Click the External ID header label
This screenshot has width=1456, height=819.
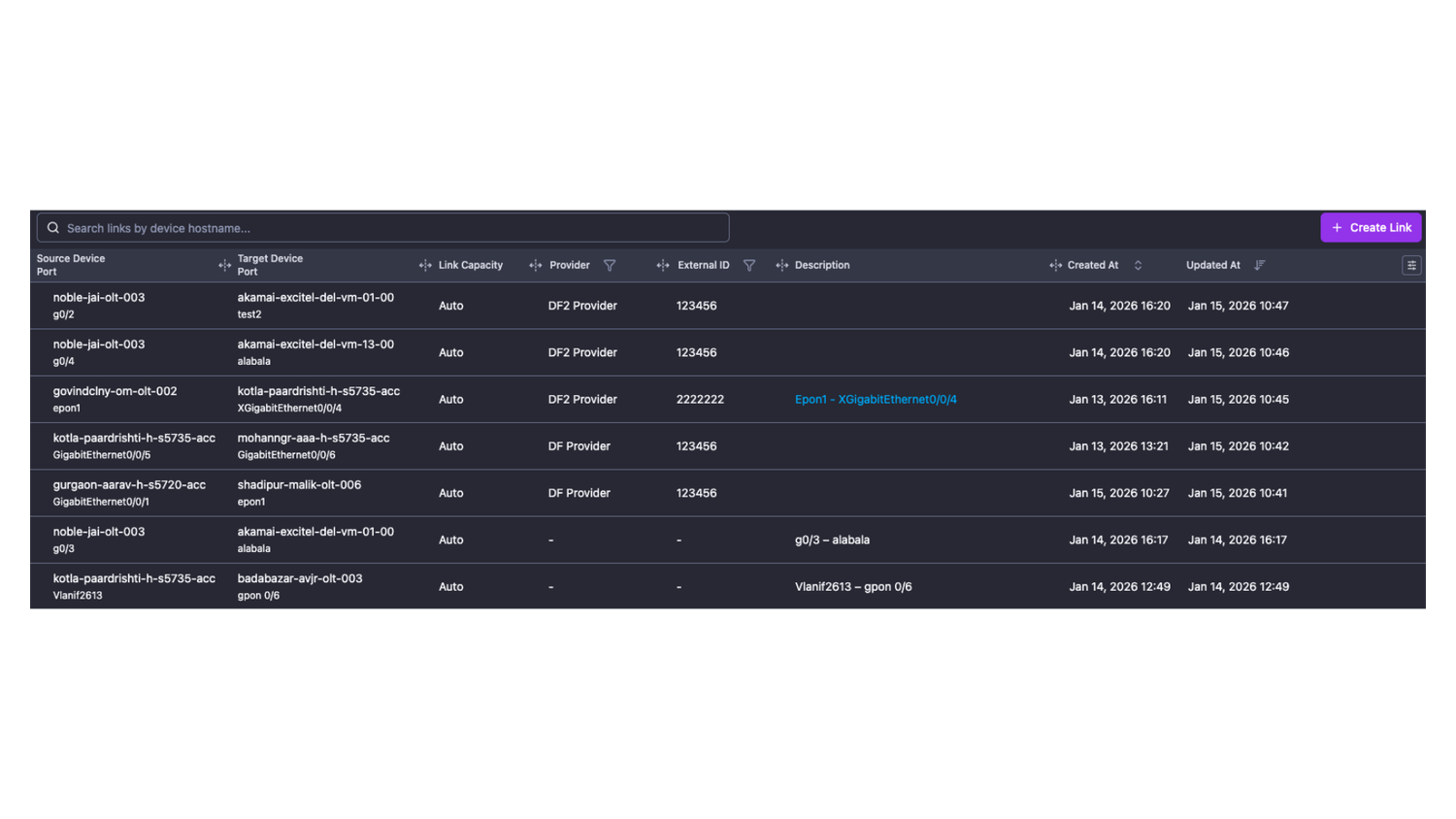pyautogui.click(x=704, y=265)
